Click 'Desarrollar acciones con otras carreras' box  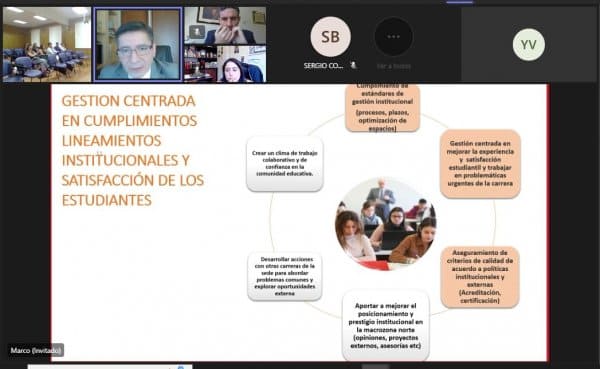[285, 276]
